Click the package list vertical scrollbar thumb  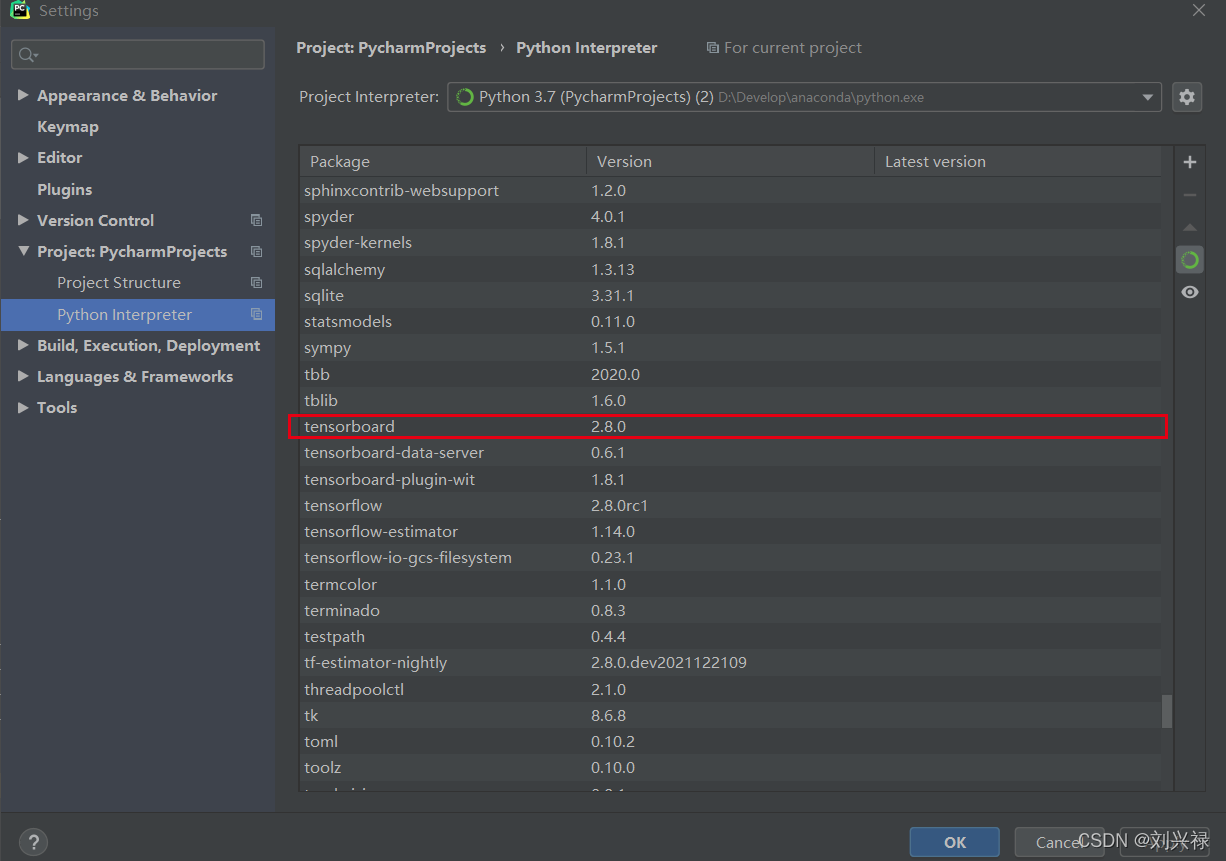click(x=1166, y=712)
